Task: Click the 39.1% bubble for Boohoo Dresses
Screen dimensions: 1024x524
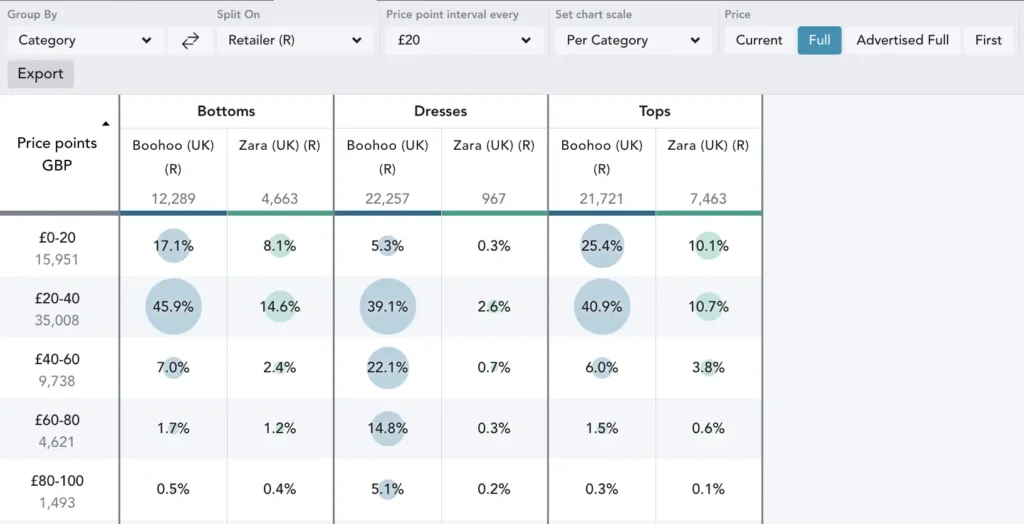Action: pyautogui.click(x=387, y=307)
